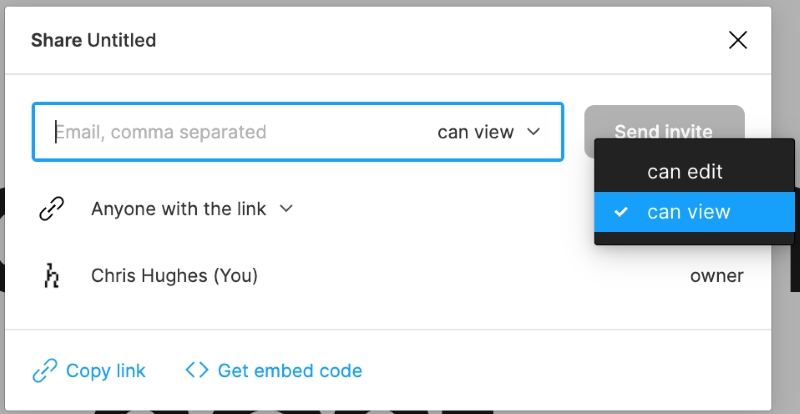800x414 pixels.
Task: Choose can view in the permission menu
Action: [x=694, y=212]
